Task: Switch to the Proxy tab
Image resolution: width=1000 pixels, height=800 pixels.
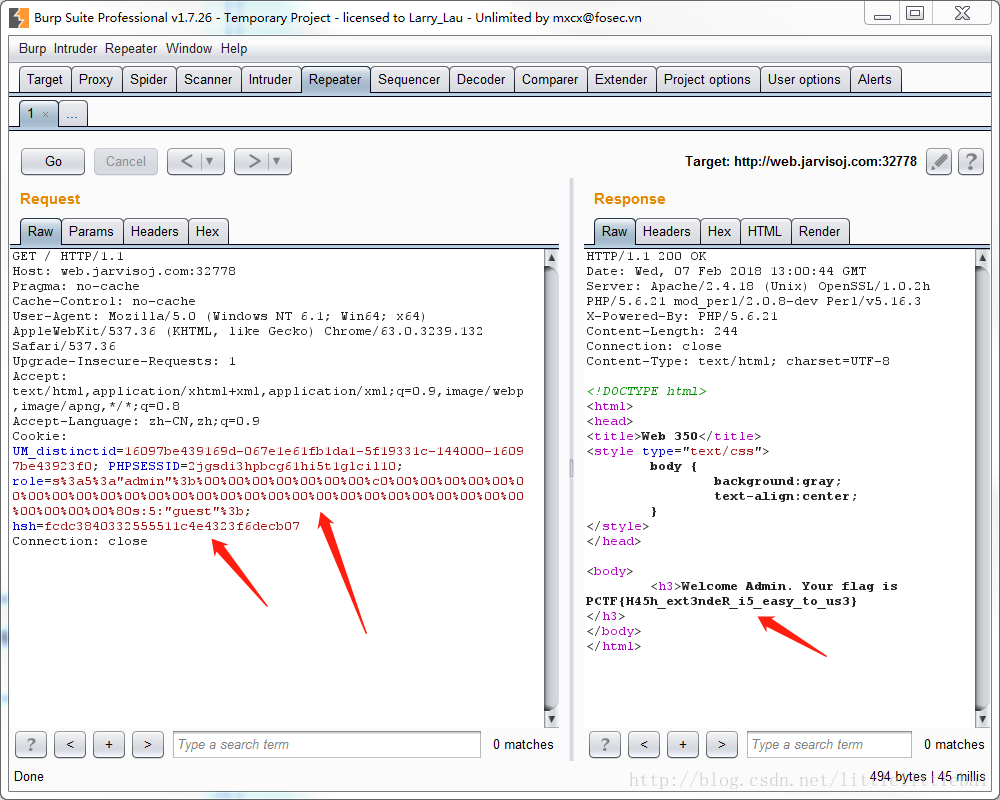Action: [x=96, y=80]
